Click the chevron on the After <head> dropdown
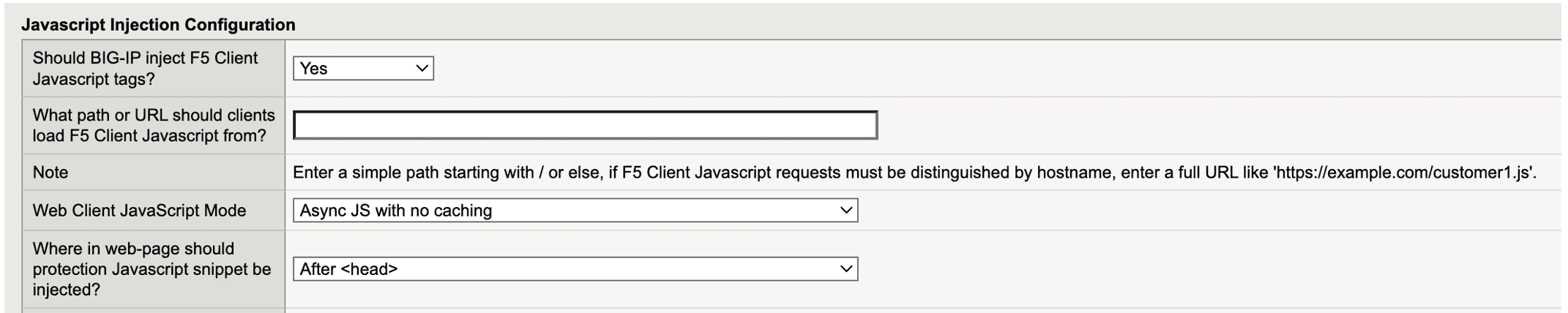Screen dimensions: 1568x313 pyautogui.click(x=846, y=269)
